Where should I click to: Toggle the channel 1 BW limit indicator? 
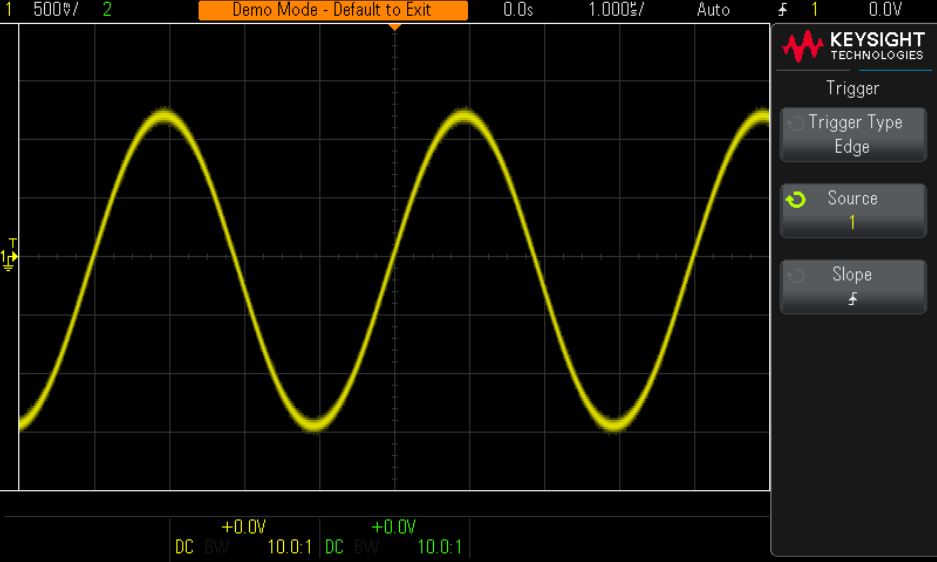tap(216, 547)
